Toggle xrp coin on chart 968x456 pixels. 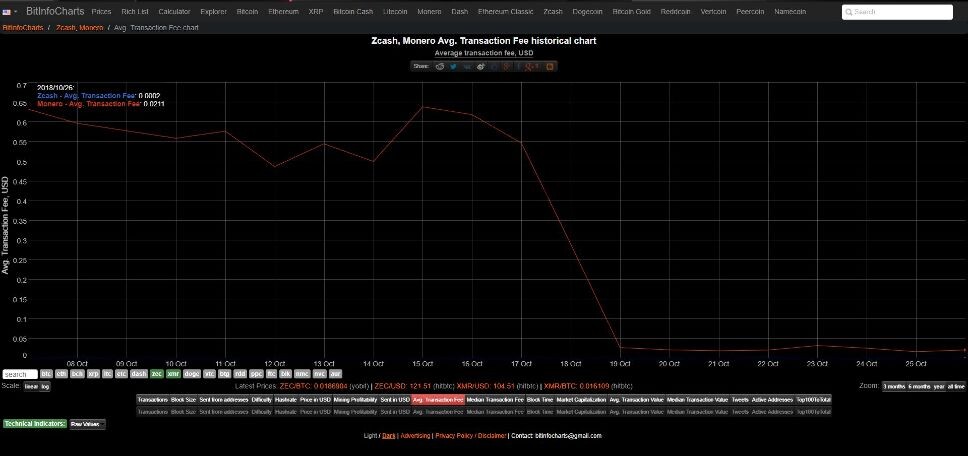coord(93,374)
